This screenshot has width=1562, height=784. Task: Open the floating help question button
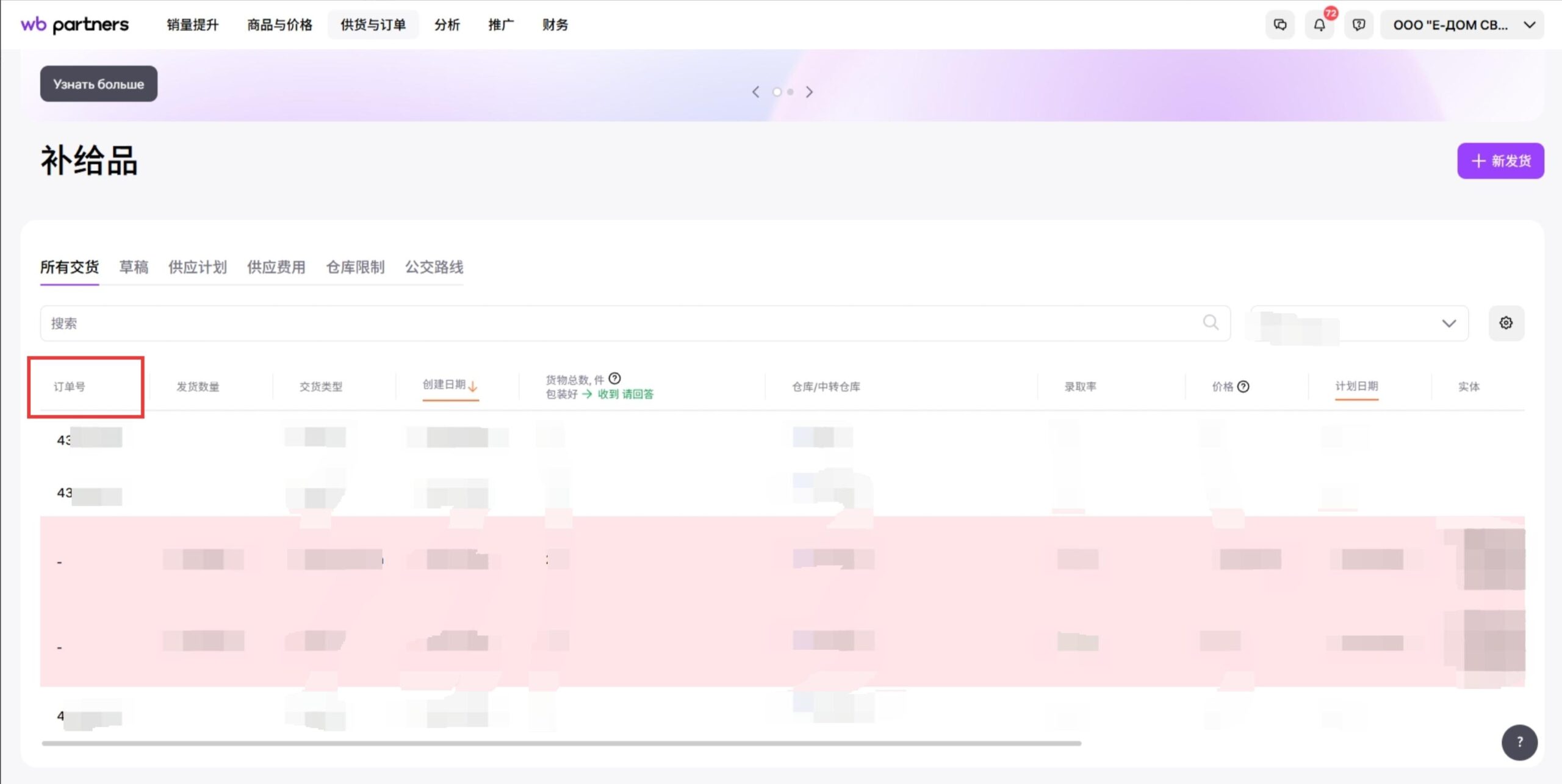1519,742
